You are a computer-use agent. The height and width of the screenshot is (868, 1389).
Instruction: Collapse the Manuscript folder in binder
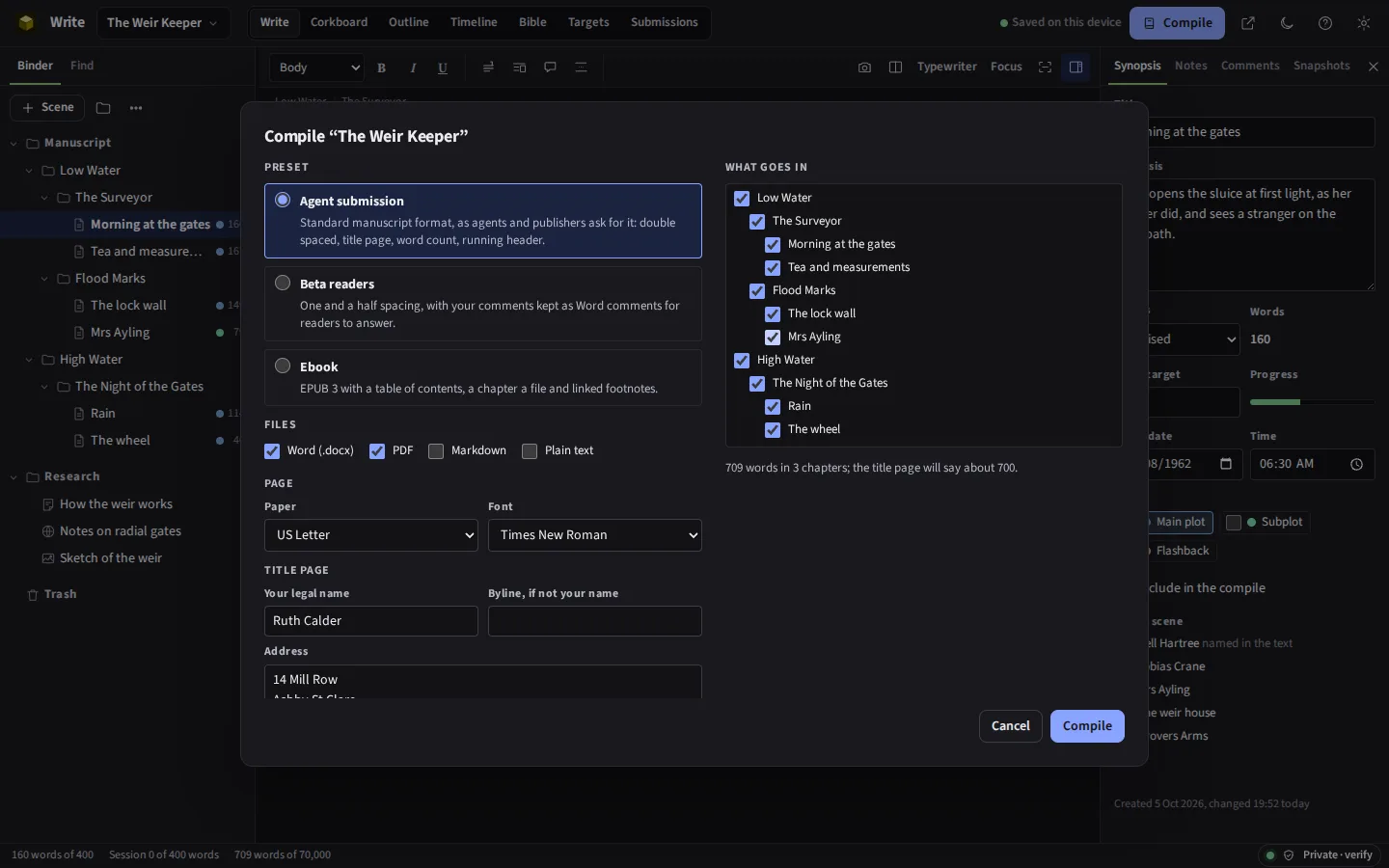(14, 144)
